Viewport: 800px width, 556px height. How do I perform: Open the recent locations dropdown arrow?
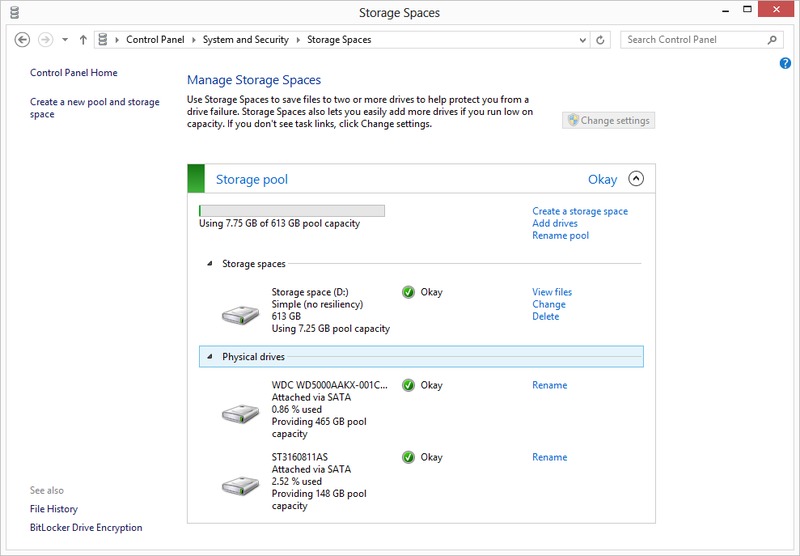[65, 40]
